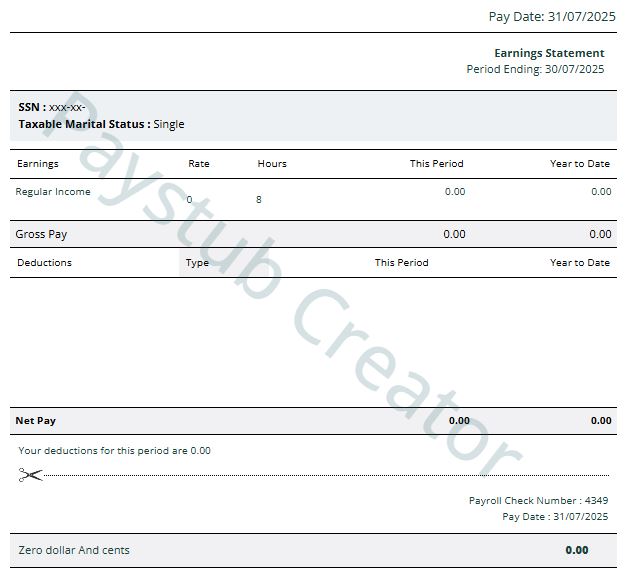Click the masked SSN field
The height and width of the screenshot is (587, 627).
click(x=67, y=107)
